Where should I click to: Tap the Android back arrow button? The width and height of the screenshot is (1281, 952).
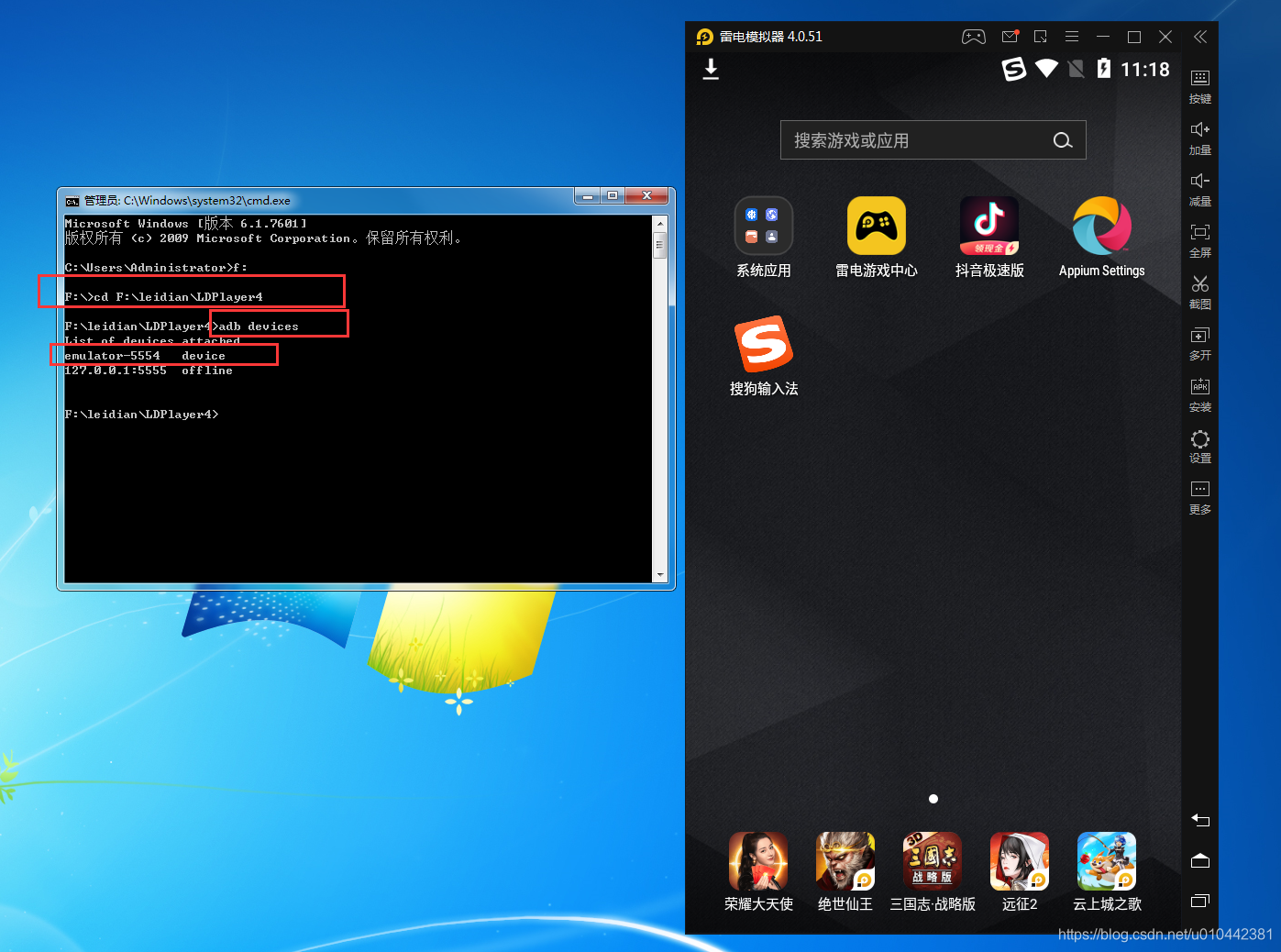click(1200, 820)
